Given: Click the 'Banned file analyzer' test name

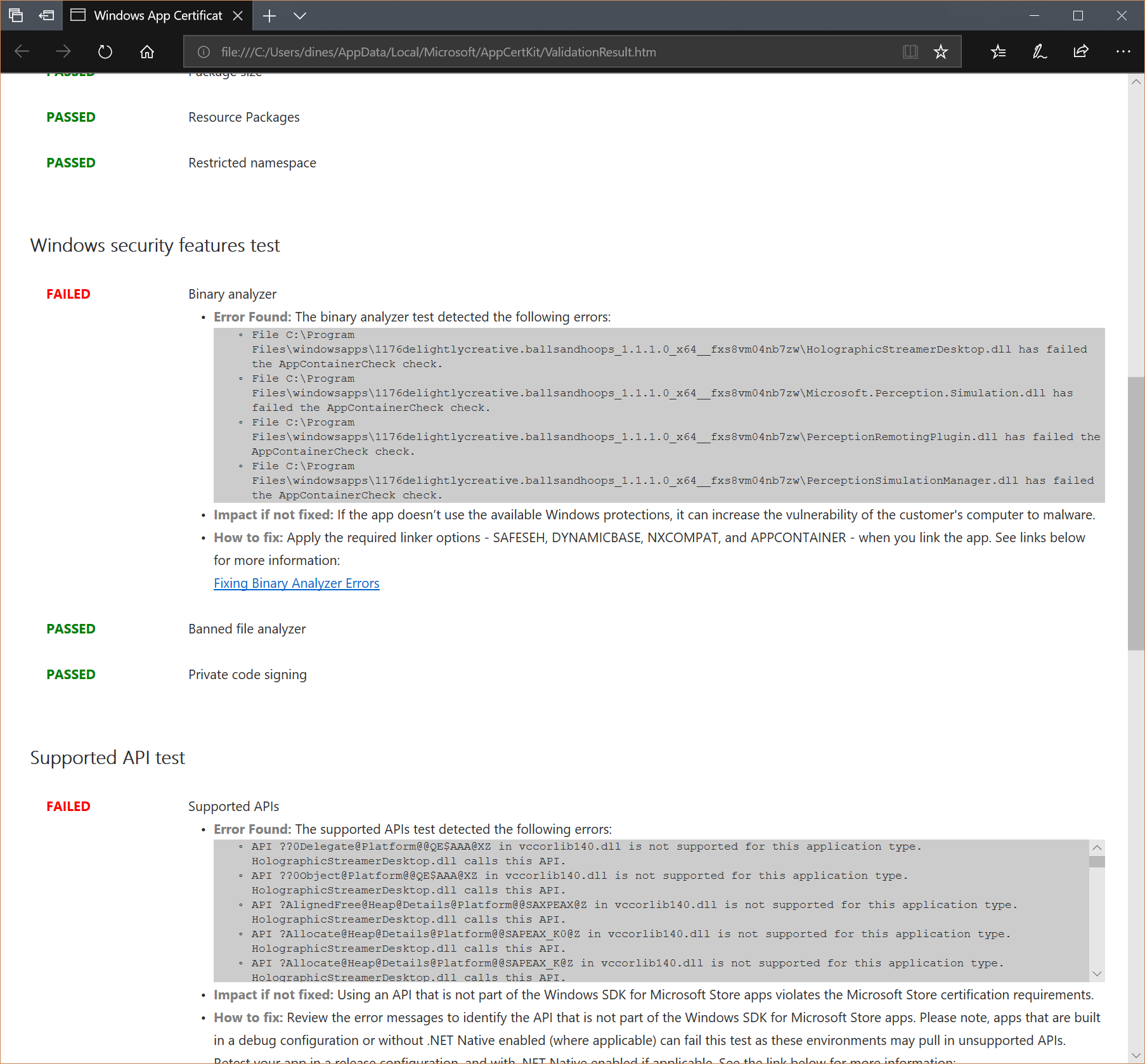Looking at the screenshot, I should [x=247, y=629].
